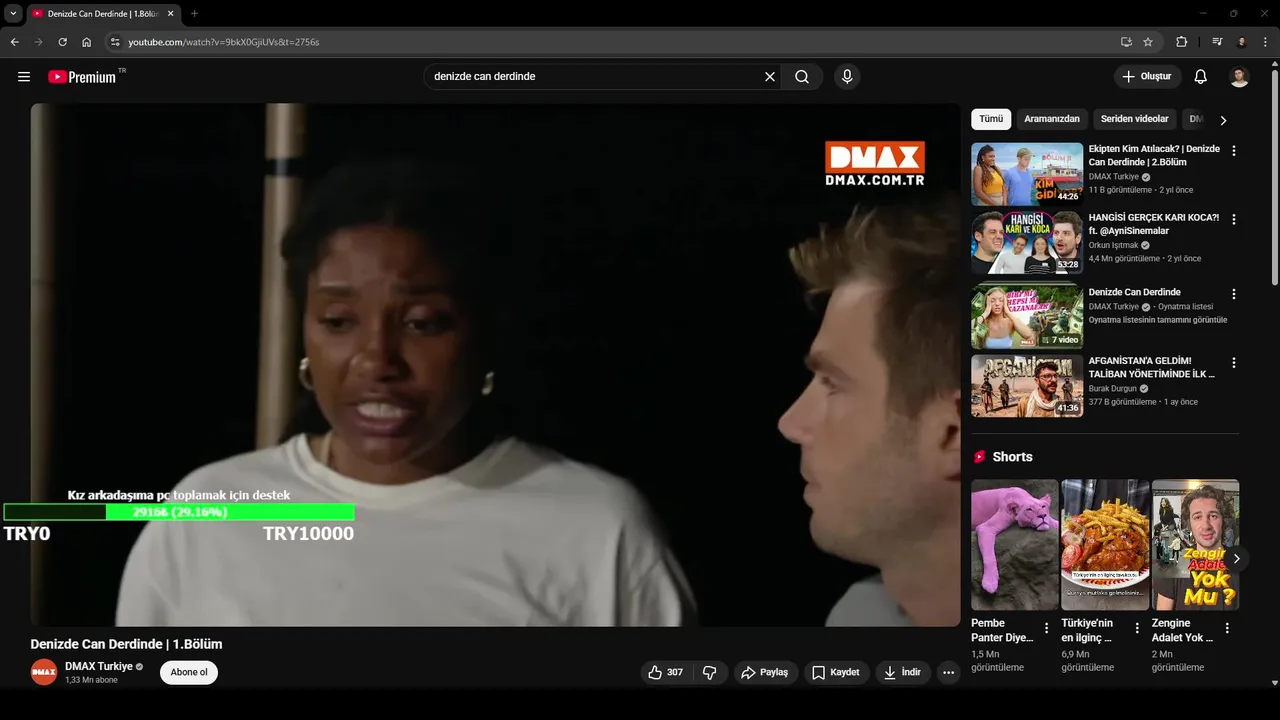Open the browser three-dot menu
The height and width of the screenshot is (720, 1280).
(1265, 42)
